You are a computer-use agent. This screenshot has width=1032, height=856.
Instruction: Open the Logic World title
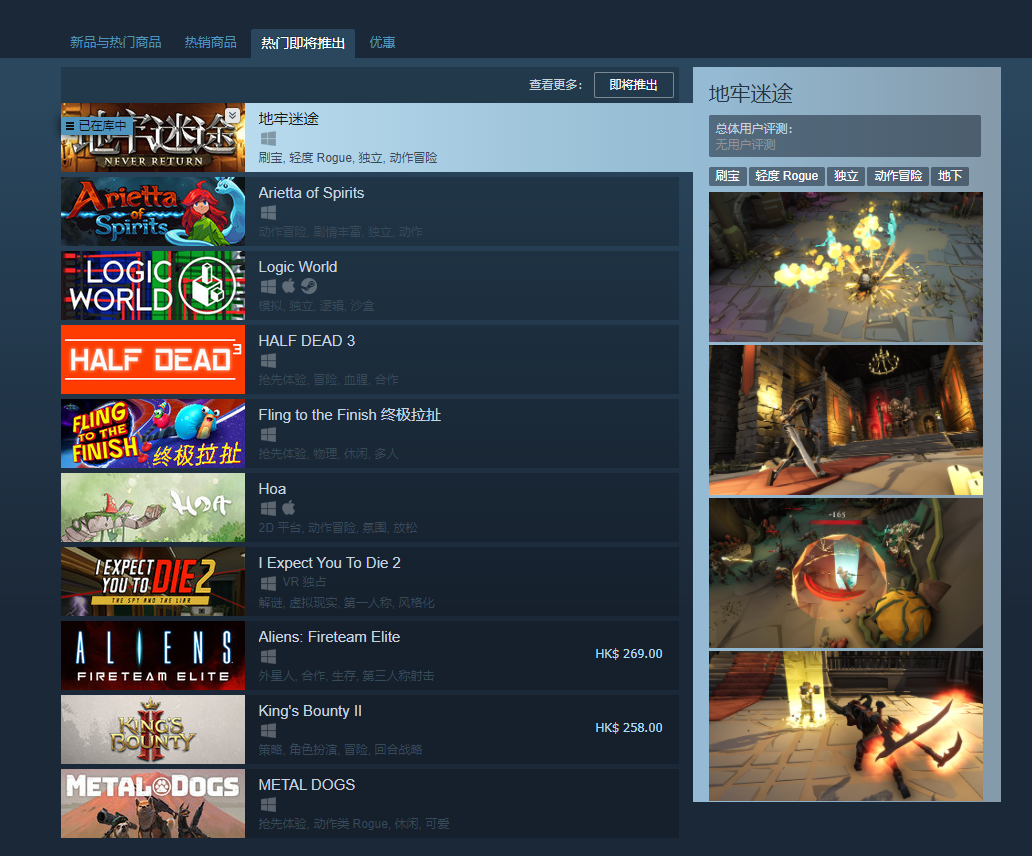pos(297,266)
